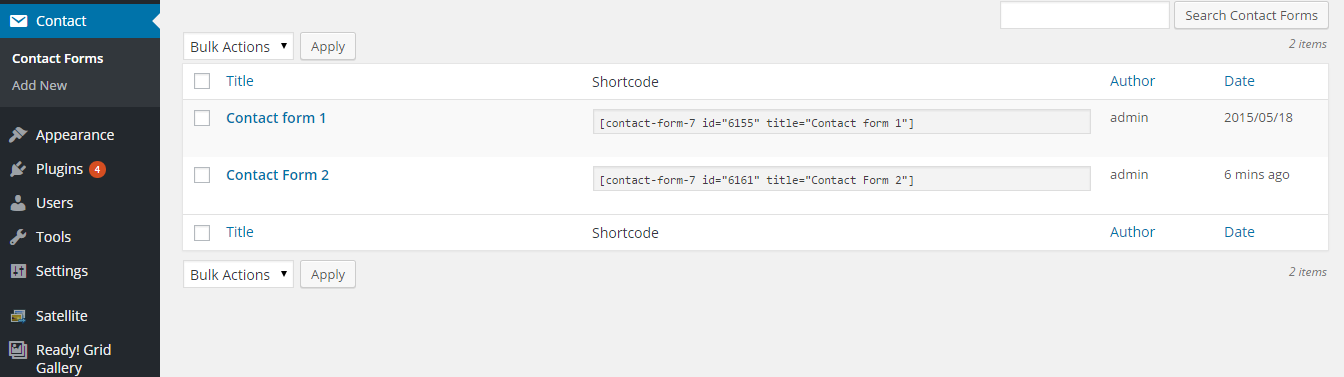Open the Add New submenu item
The image size is (1344, 377).
point(40,85)
